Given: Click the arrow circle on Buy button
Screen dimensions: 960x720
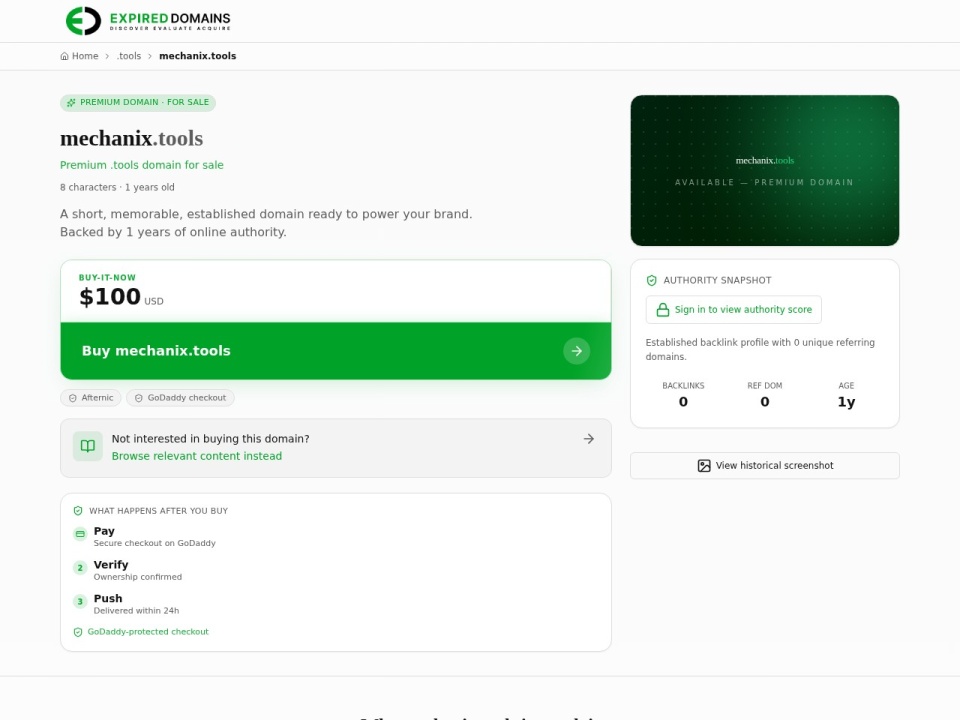Looking at the screenshot, I should [576, 351].
